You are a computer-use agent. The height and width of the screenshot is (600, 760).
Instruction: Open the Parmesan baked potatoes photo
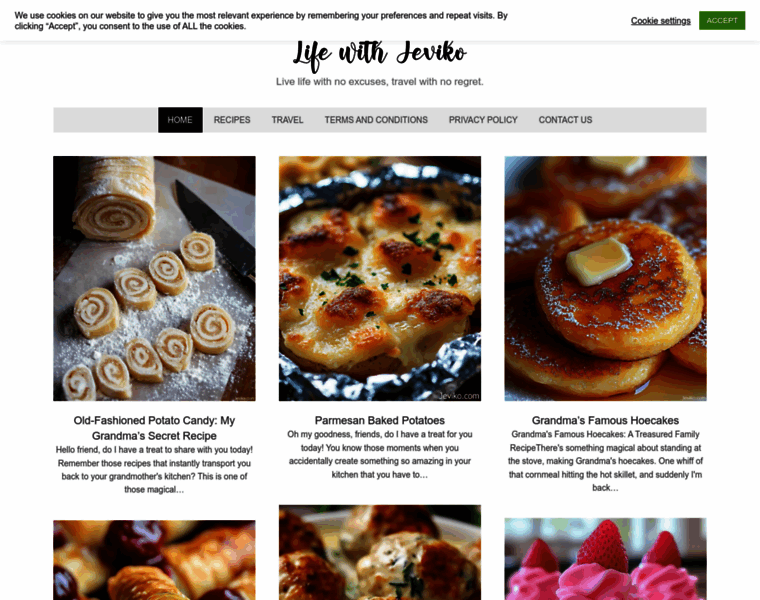[x=380, y=278]
